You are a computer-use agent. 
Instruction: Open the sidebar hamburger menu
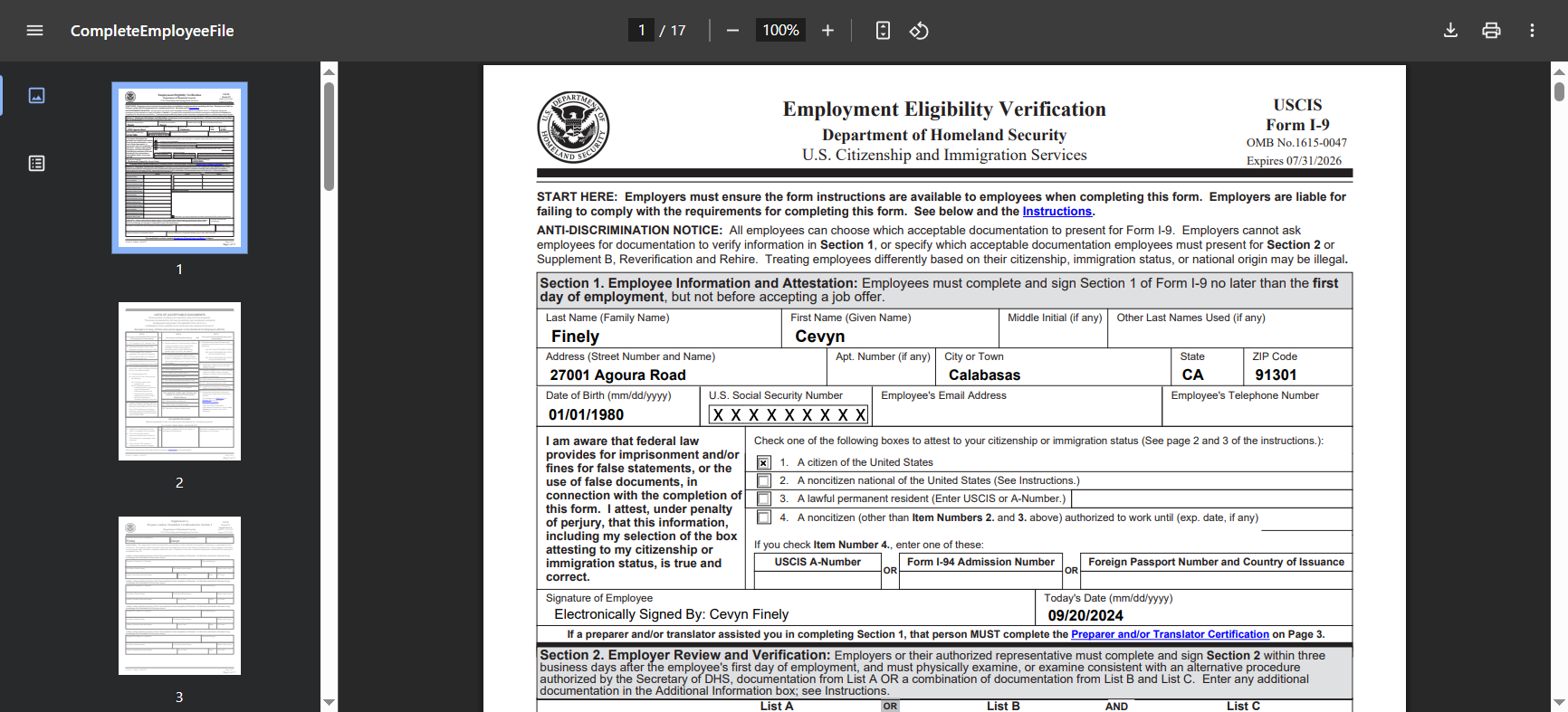click(x=35, y=31)
